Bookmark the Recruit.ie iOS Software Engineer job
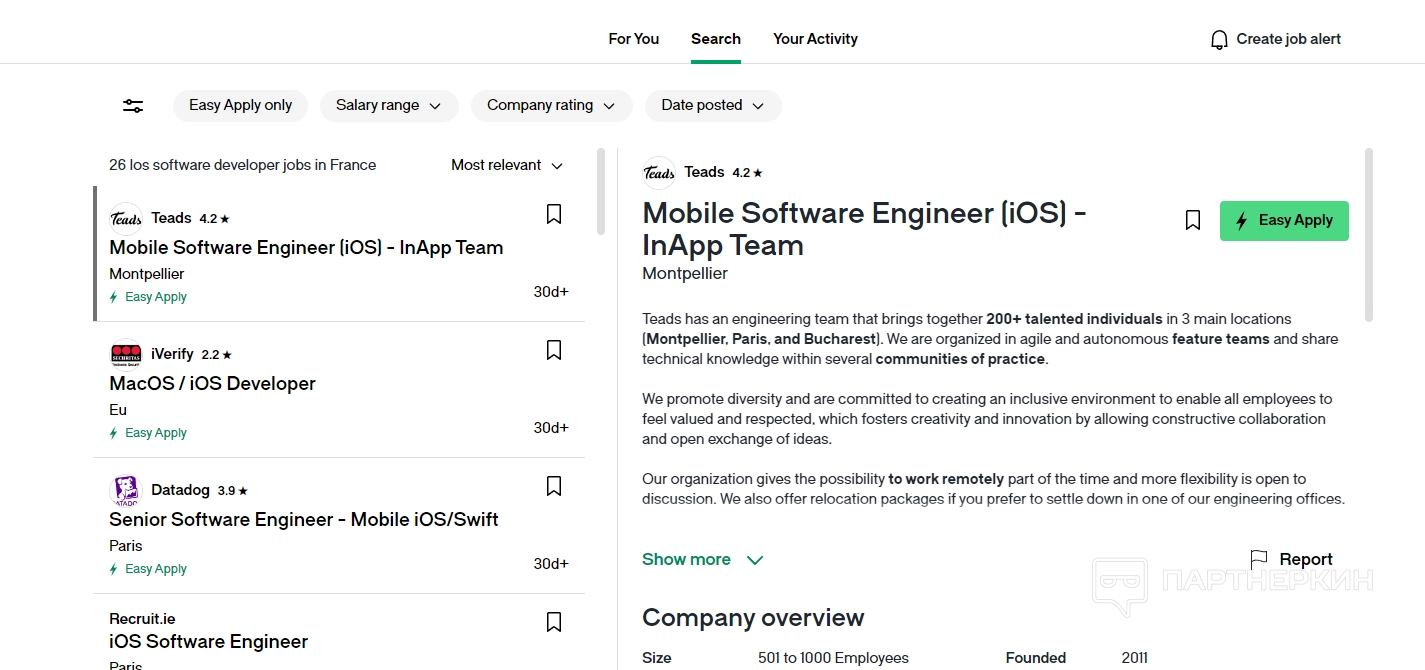 [x=554, y=622]
